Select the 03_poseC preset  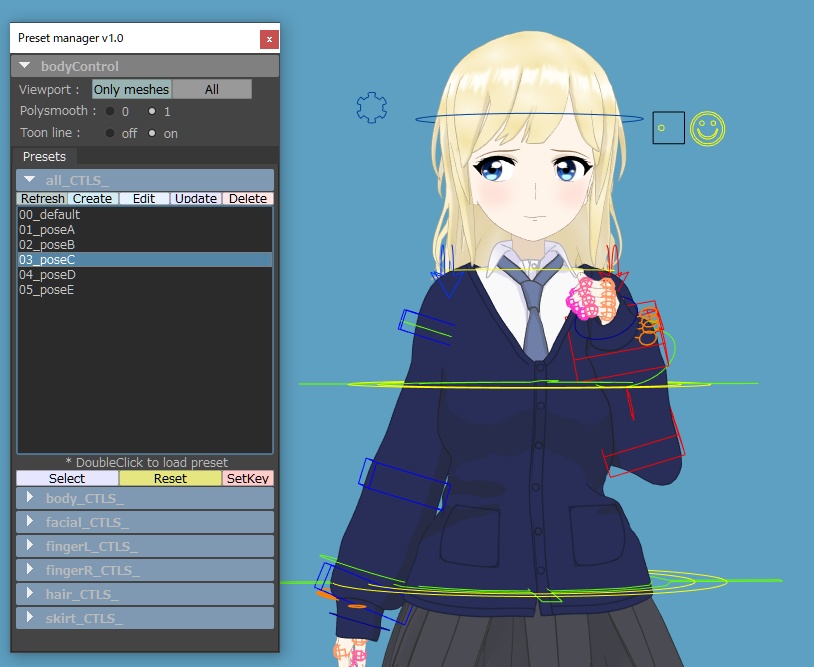[x=145, y=260]
